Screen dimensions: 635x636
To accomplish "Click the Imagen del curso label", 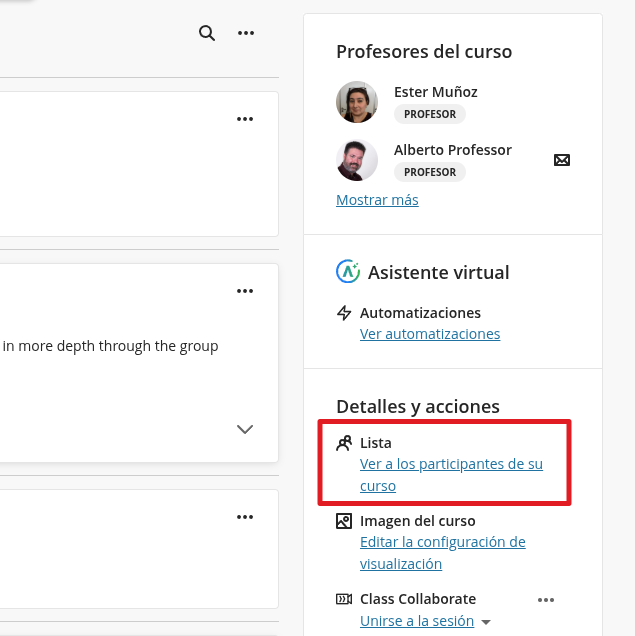I will point(418,521).
